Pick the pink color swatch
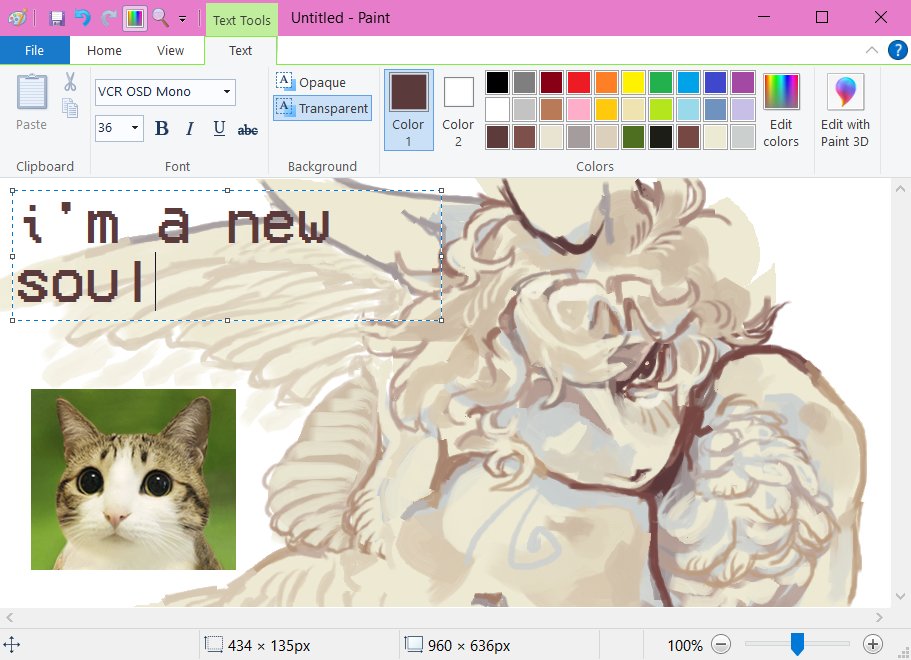 point(579,109)
